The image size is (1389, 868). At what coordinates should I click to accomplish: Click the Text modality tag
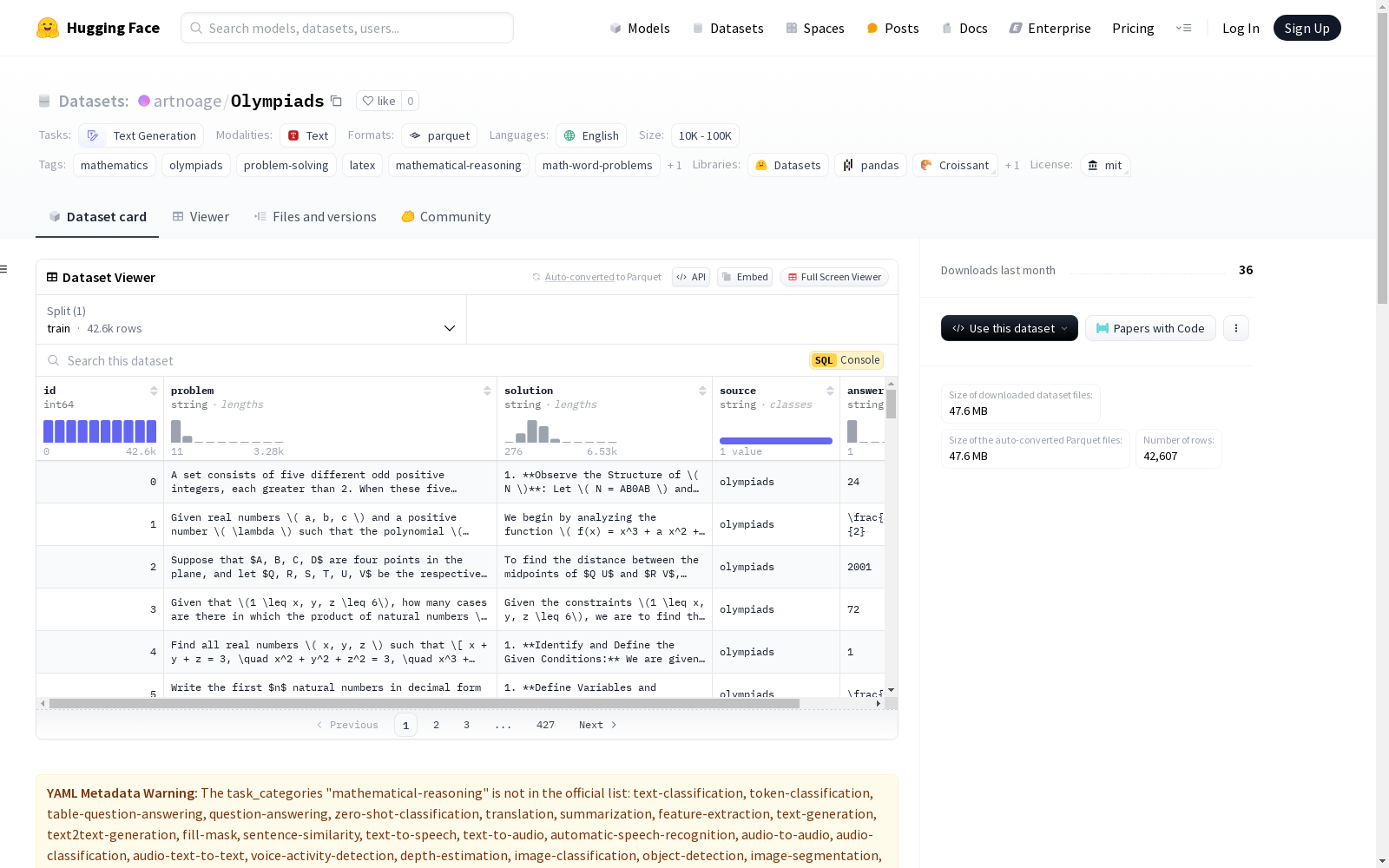click(x=308, y=135)
